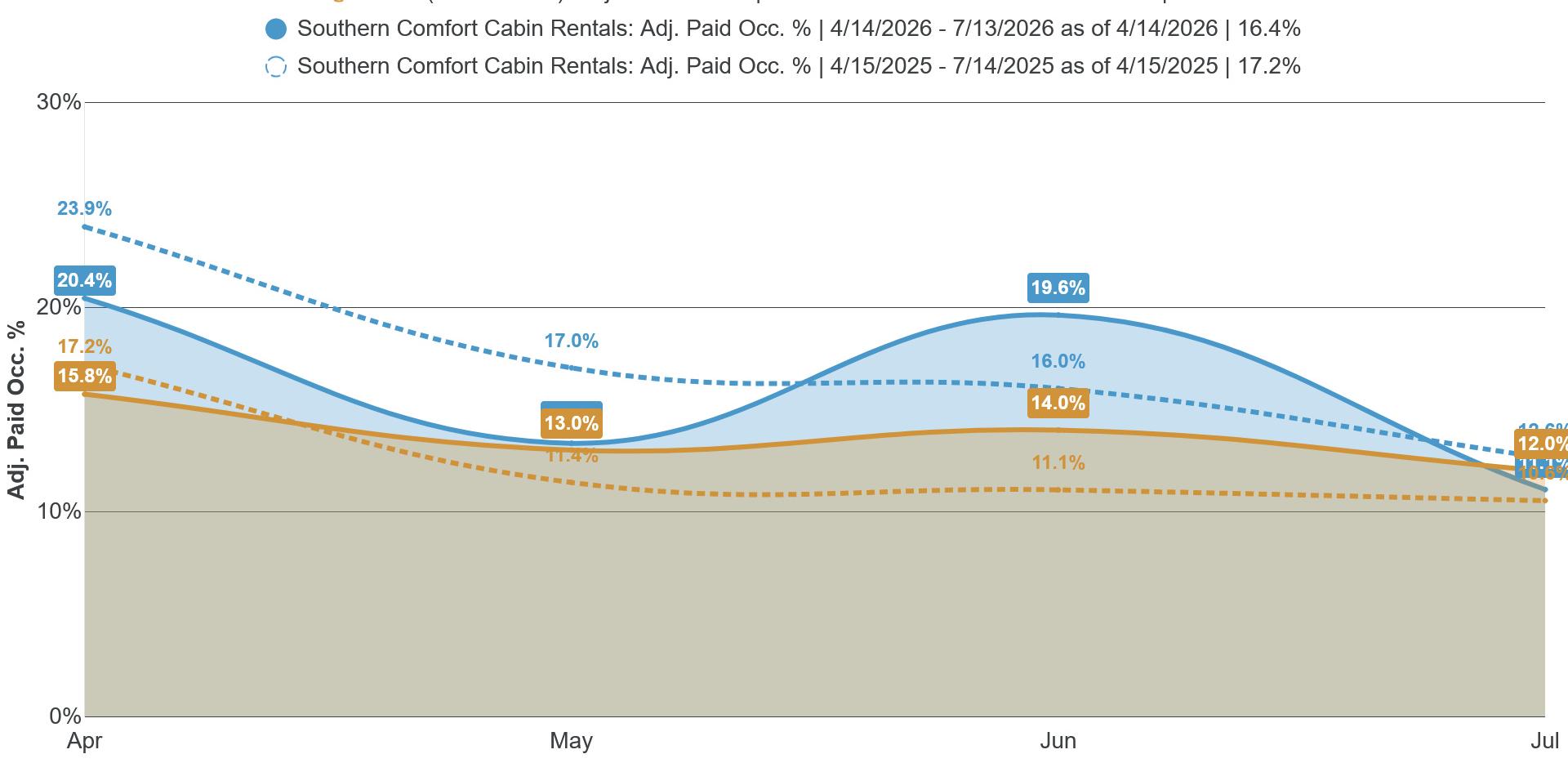Screen dimensions: 1568x763
Task: Click the dashed-line 16.0% June label
Action: pos(1058,362)
